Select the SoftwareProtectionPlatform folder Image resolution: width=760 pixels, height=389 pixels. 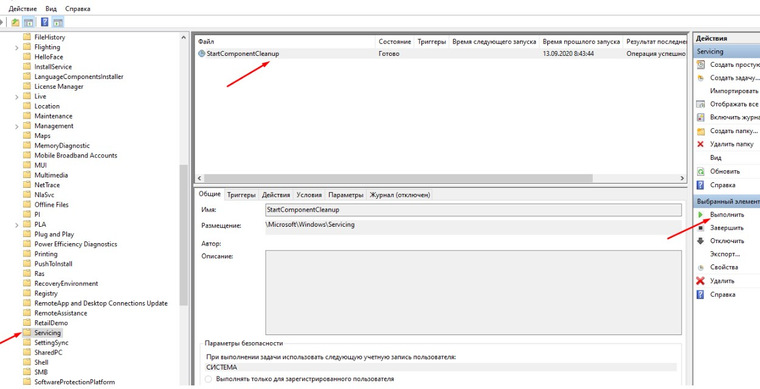click(x=75, y=382)
